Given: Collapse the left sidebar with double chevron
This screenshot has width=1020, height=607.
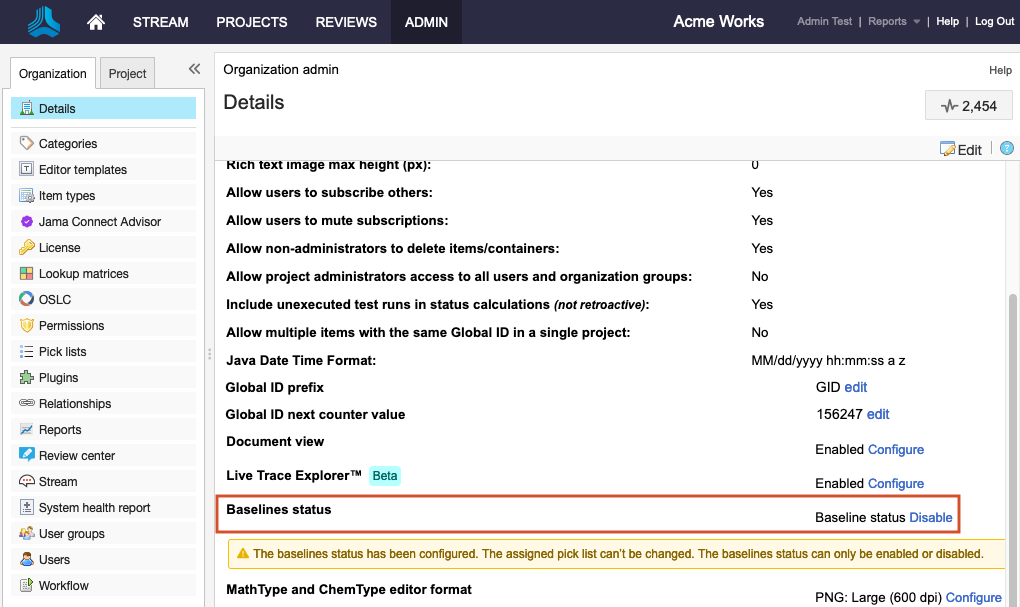Looking at the screenshot, I should pos(194,69).
